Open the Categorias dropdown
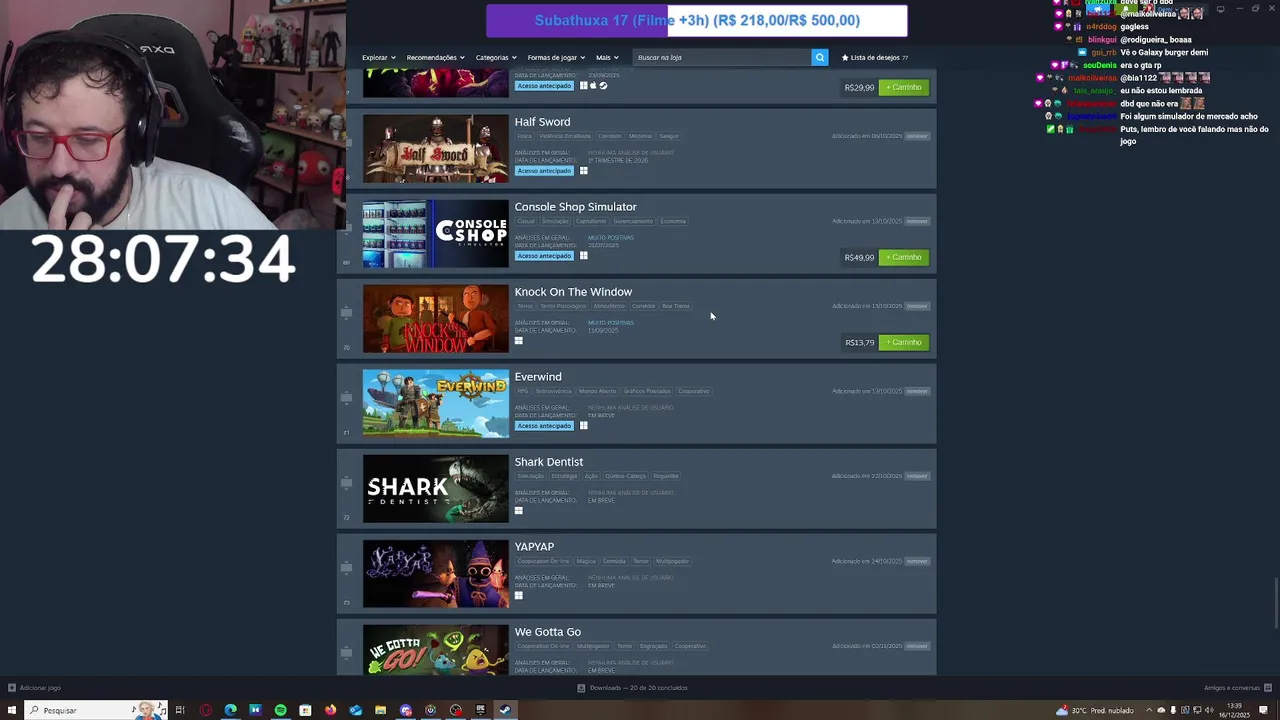 496,57
